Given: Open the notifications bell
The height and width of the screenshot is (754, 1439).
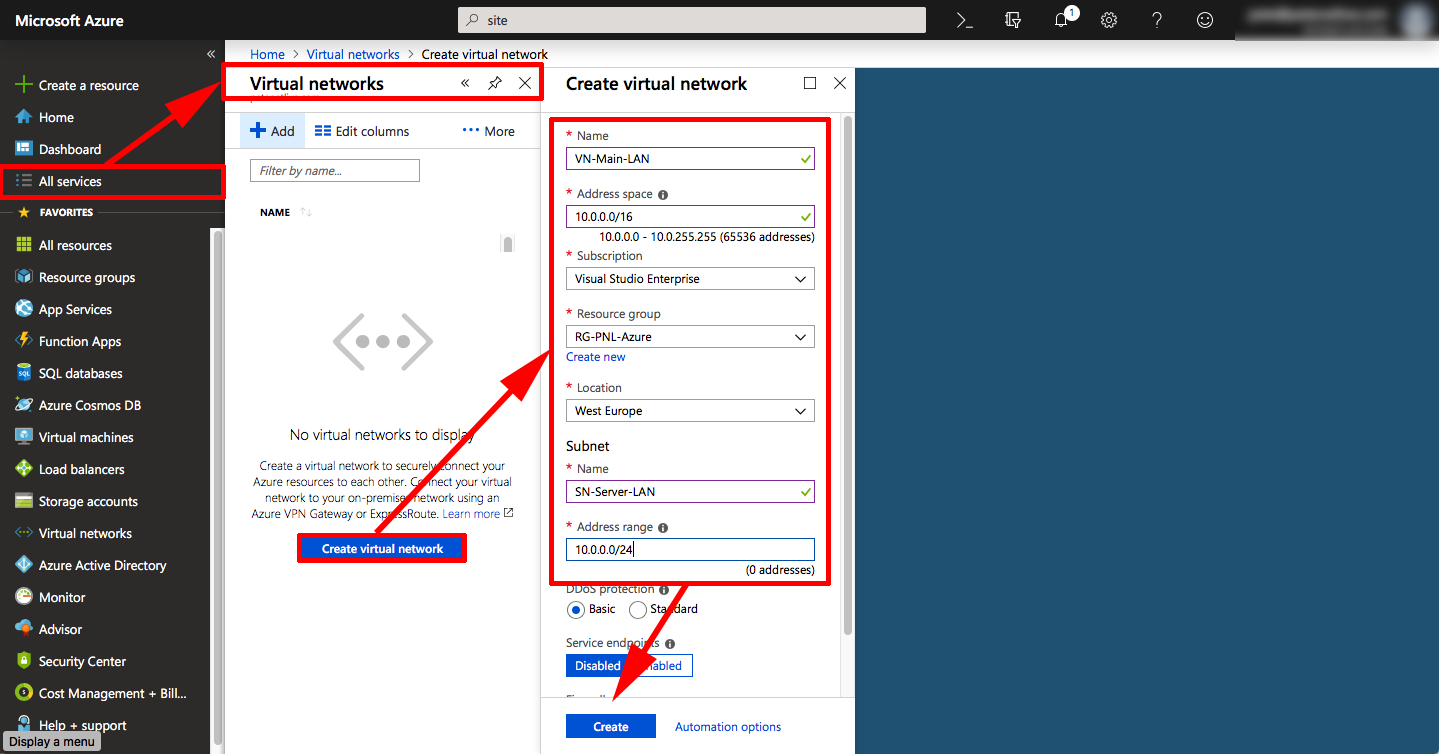Looking at the screenshot, I should coord(1062,20).
